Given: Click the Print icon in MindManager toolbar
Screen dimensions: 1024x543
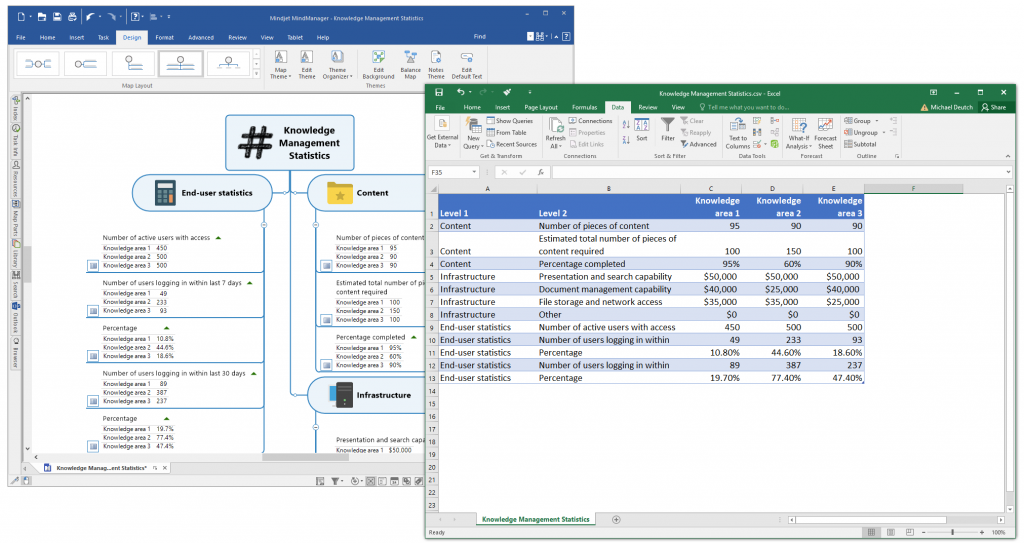Looking at the screenshot, I should click(x=72, y=17).
